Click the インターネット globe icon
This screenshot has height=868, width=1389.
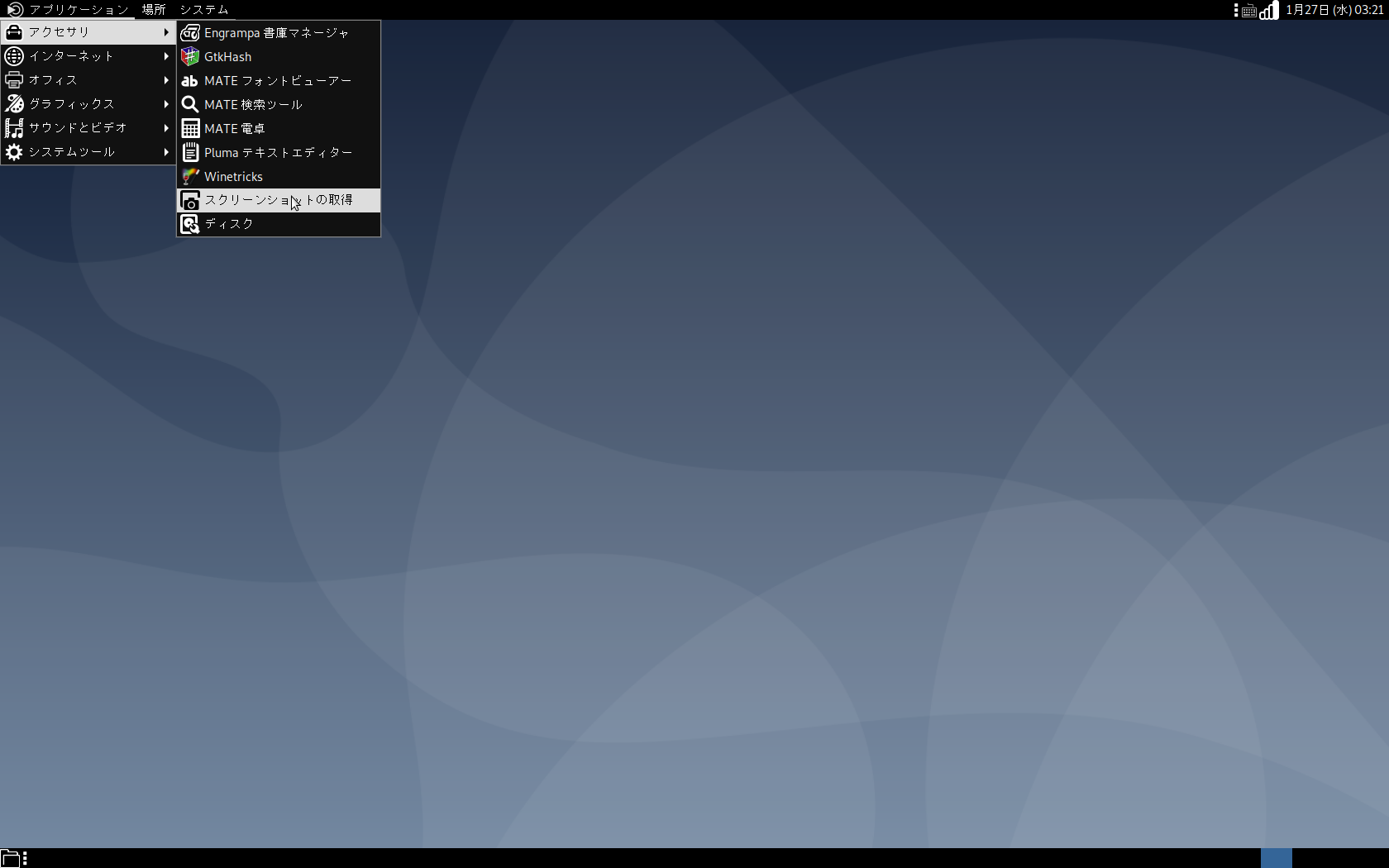14,56
